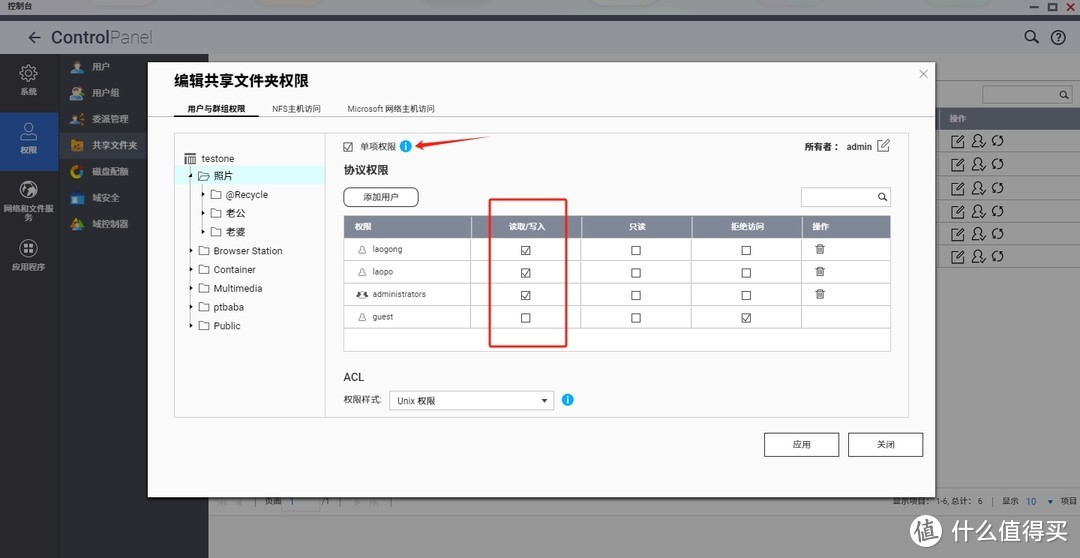Click the info icon beside 单项权限

click(406, 146)
